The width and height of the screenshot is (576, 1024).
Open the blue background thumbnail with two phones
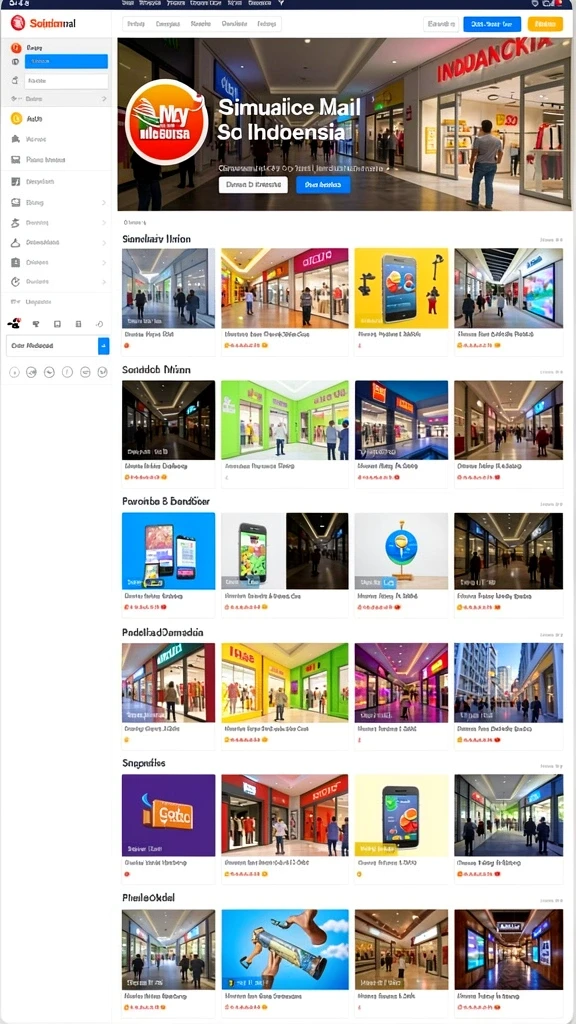point(168,551)
